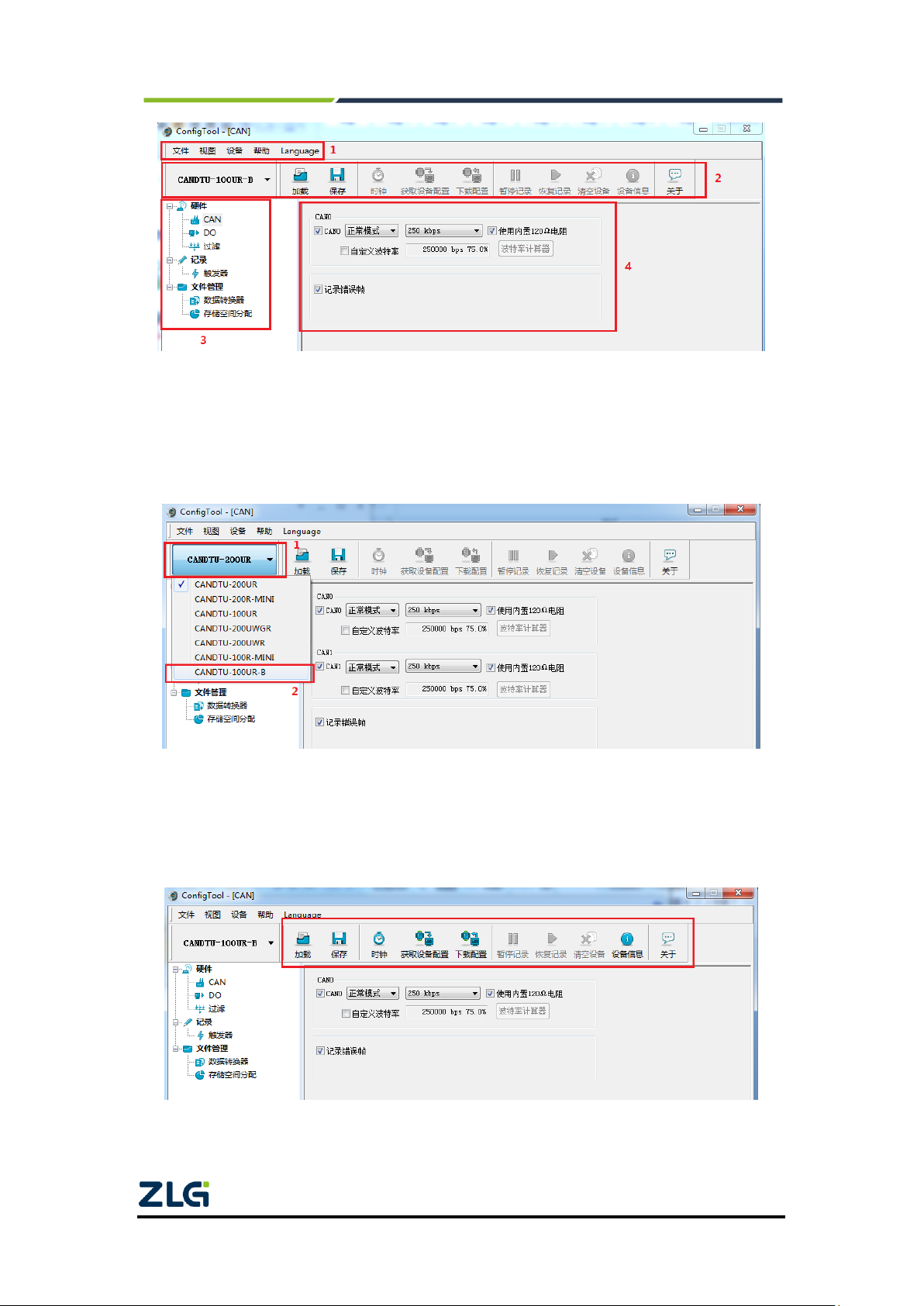Open 文件 menu in first screenshot
This screenshot has height=1306, width=924.
(x=181, y=151)
